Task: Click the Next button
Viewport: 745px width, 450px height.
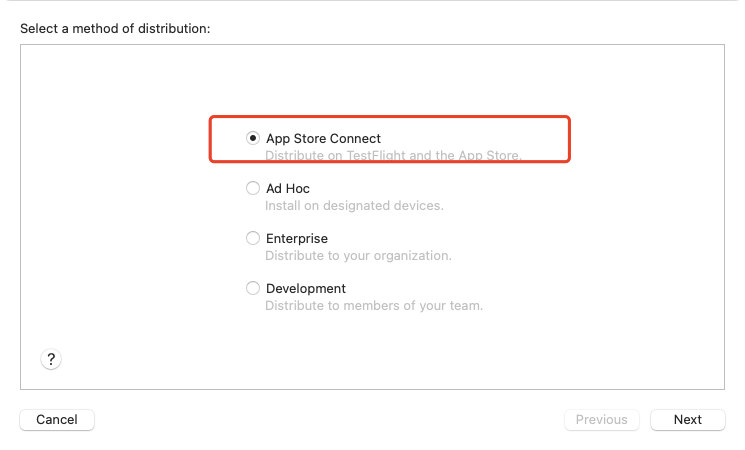Action: [687, 420]
